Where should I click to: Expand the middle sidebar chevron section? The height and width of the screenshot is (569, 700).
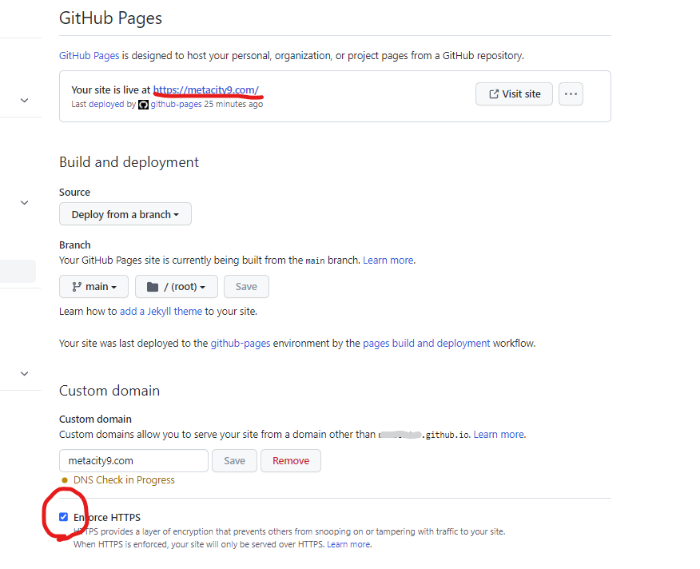pyautogui.click(x=24, y=202)
